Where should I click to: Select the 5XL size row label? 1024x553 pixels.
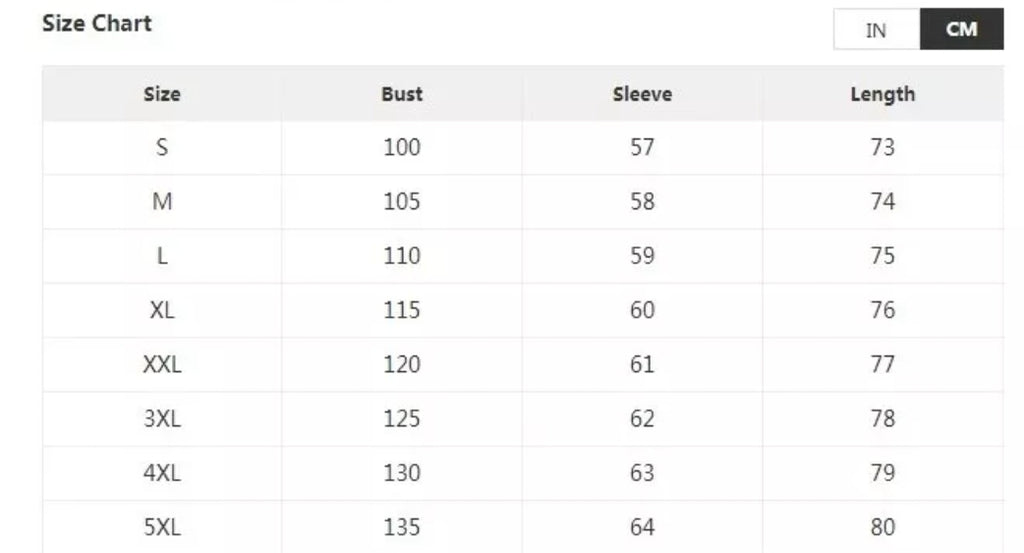pos(162,527)
